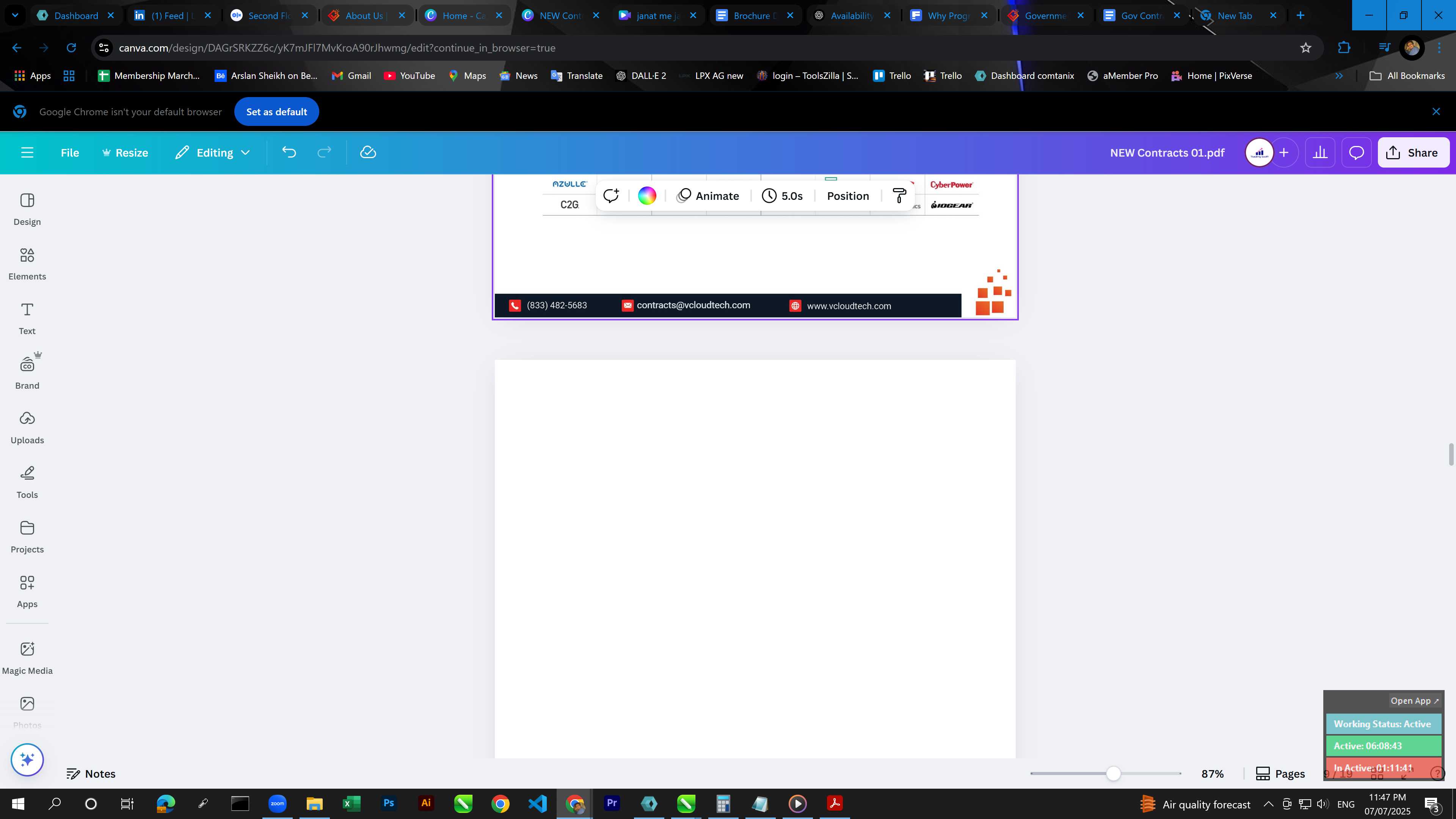Expand the Editing mode dropdown
This screenshot has height=819, width=1456.
pos(212,152)
